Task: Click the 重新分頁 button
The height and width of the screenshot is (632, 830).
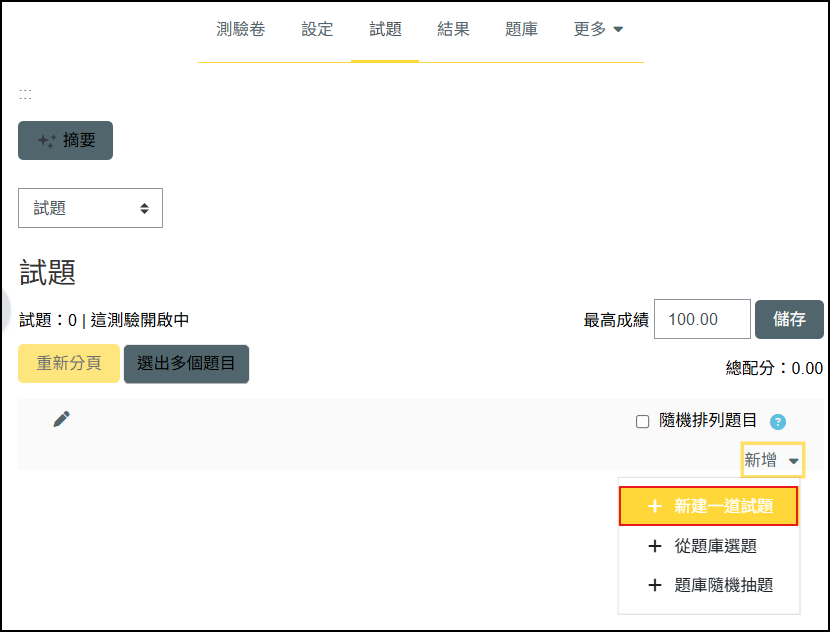Action: (69, 363)
